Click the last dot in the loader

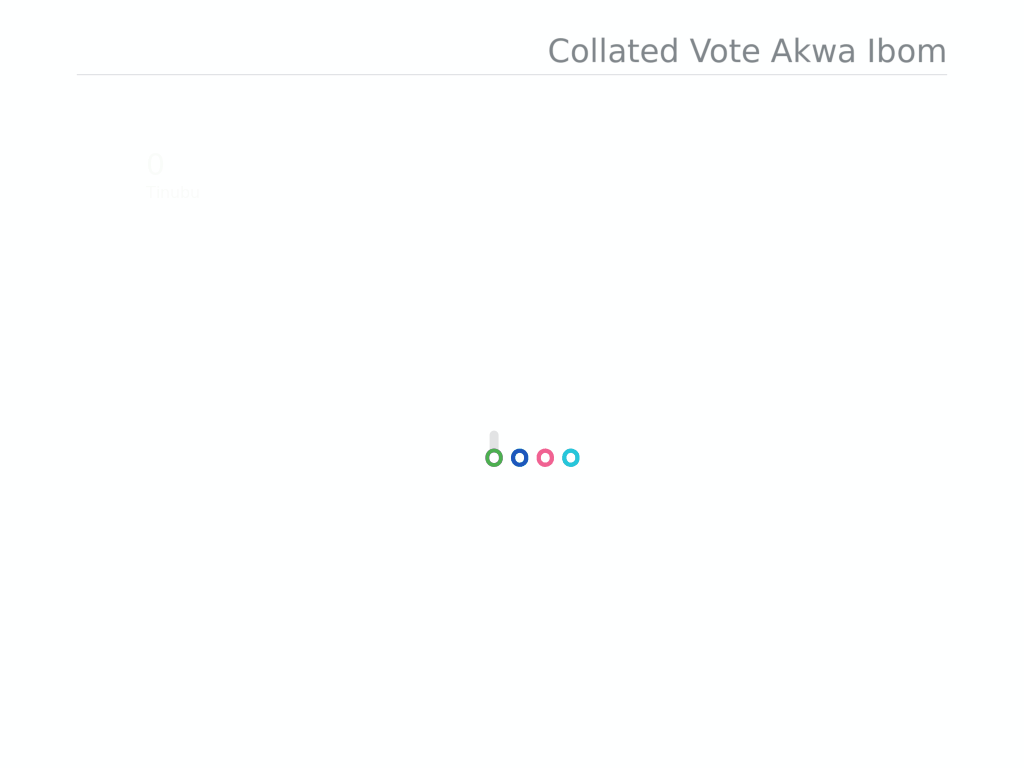[571, 458]
